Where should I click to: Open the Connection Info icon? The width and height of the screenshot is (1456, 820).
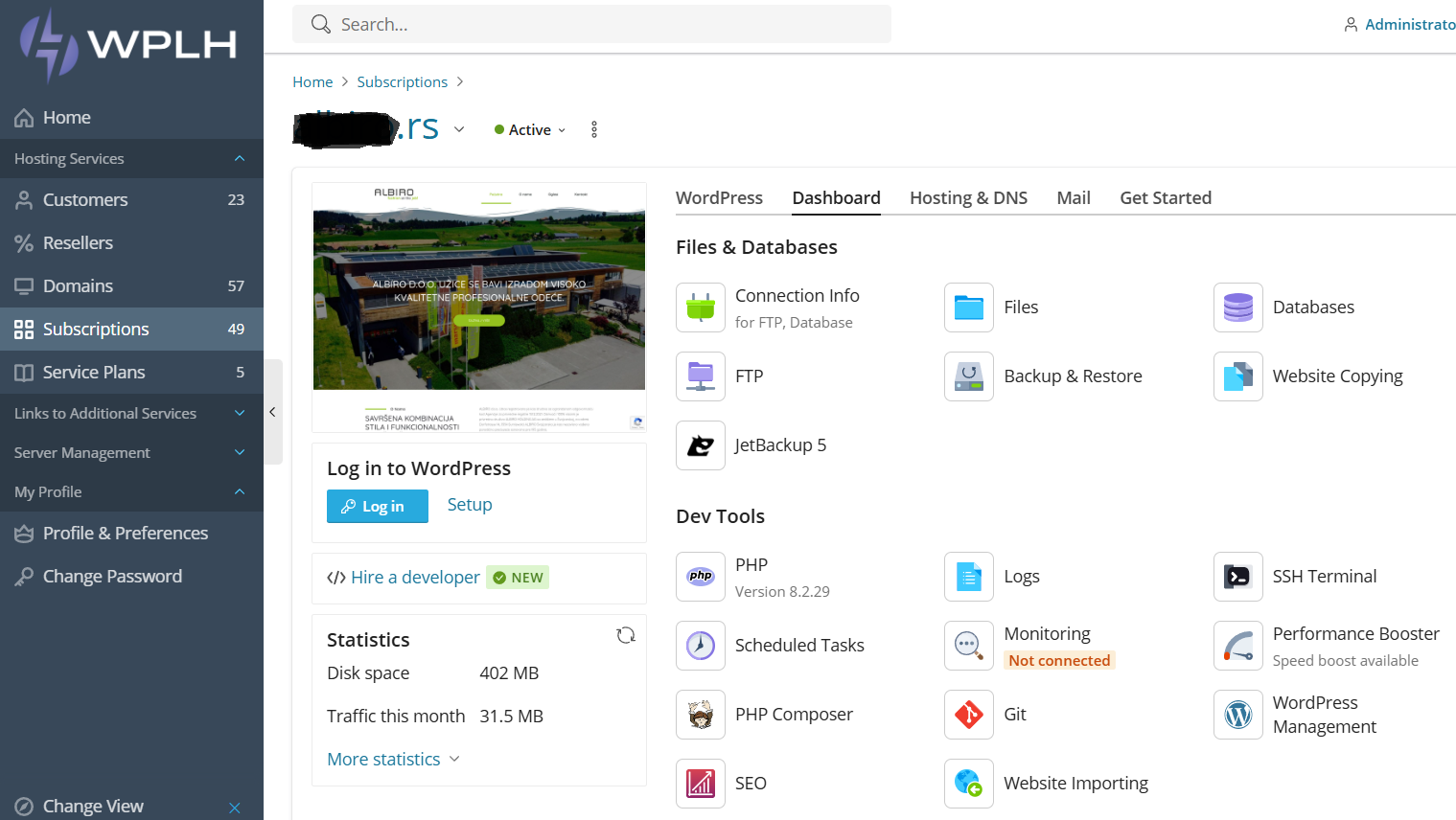(x=701, y=307)
